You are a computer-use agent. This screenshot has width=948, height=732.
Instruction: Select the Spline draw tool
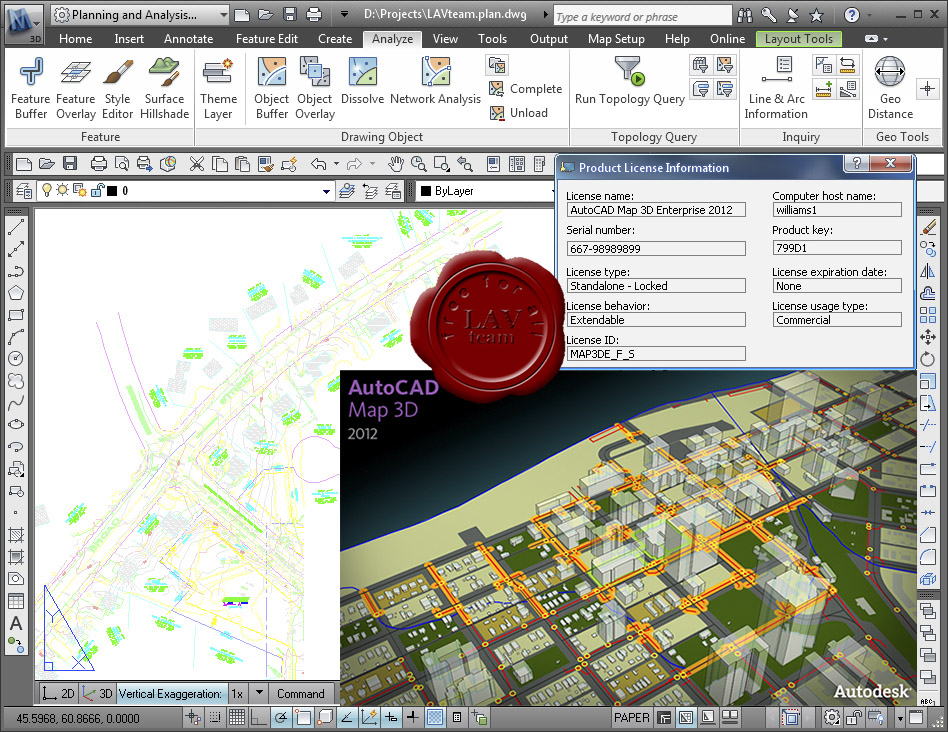pyautogui.click(x=16, y=403)
